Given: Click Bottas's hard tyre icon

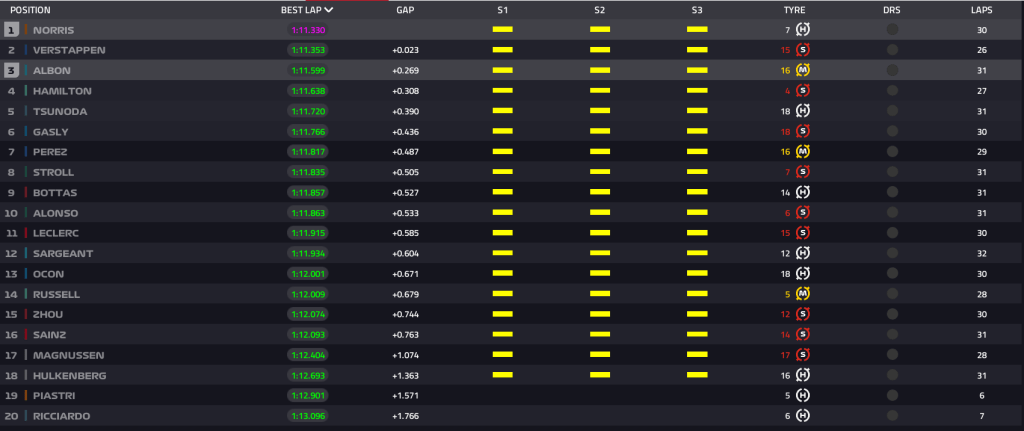Looking at the screenshot, I should (803, 192).
